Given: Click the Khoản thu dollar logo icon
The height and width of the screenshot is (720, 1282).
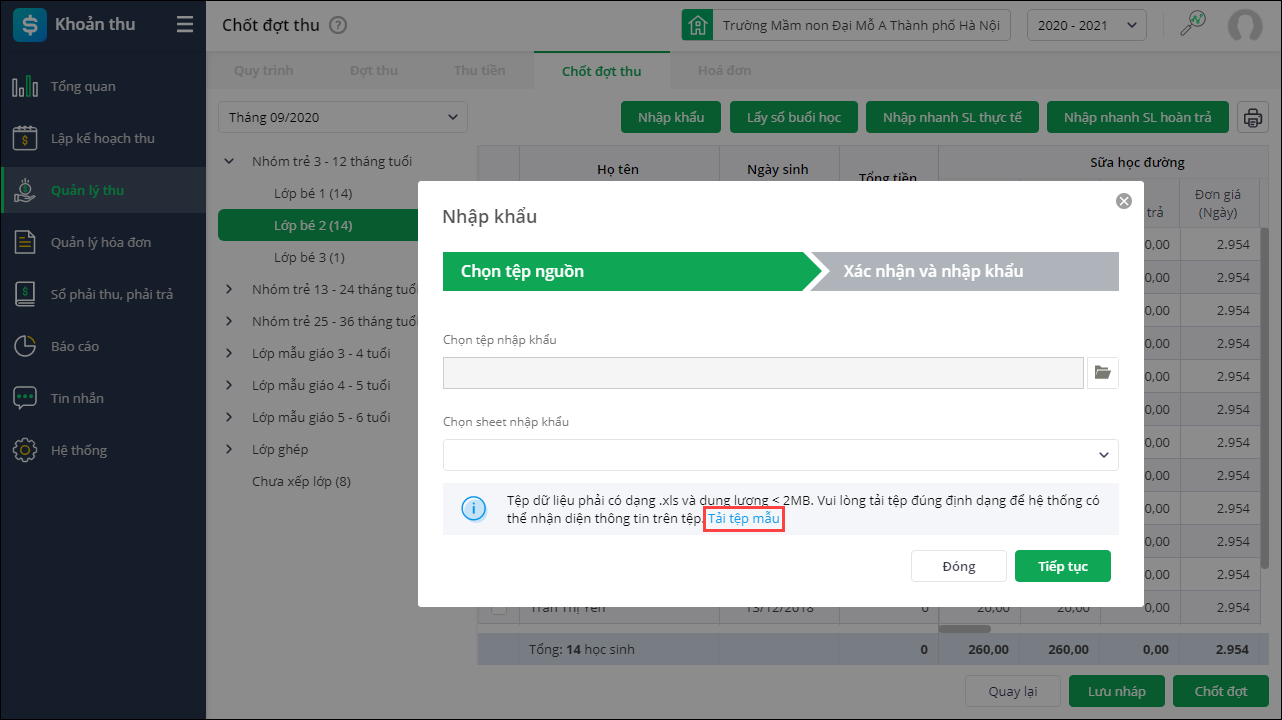Looking at the screenshot, I should point(29,24).
